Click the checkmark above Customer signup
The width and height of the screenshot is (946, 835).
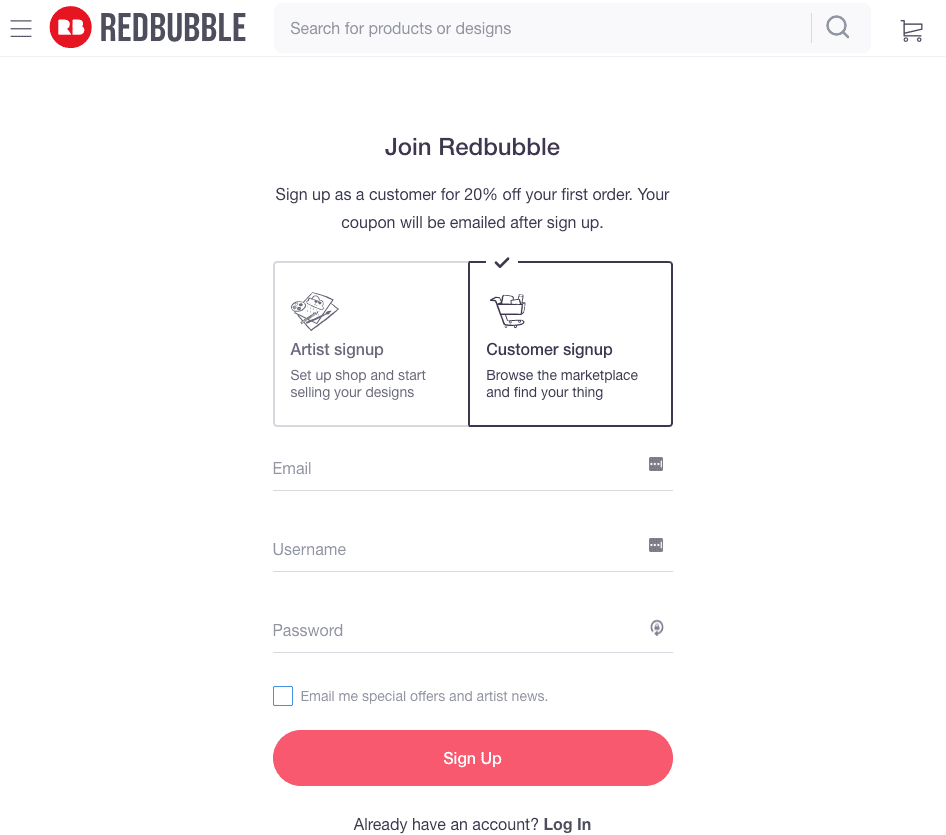[x=502, y=262]
